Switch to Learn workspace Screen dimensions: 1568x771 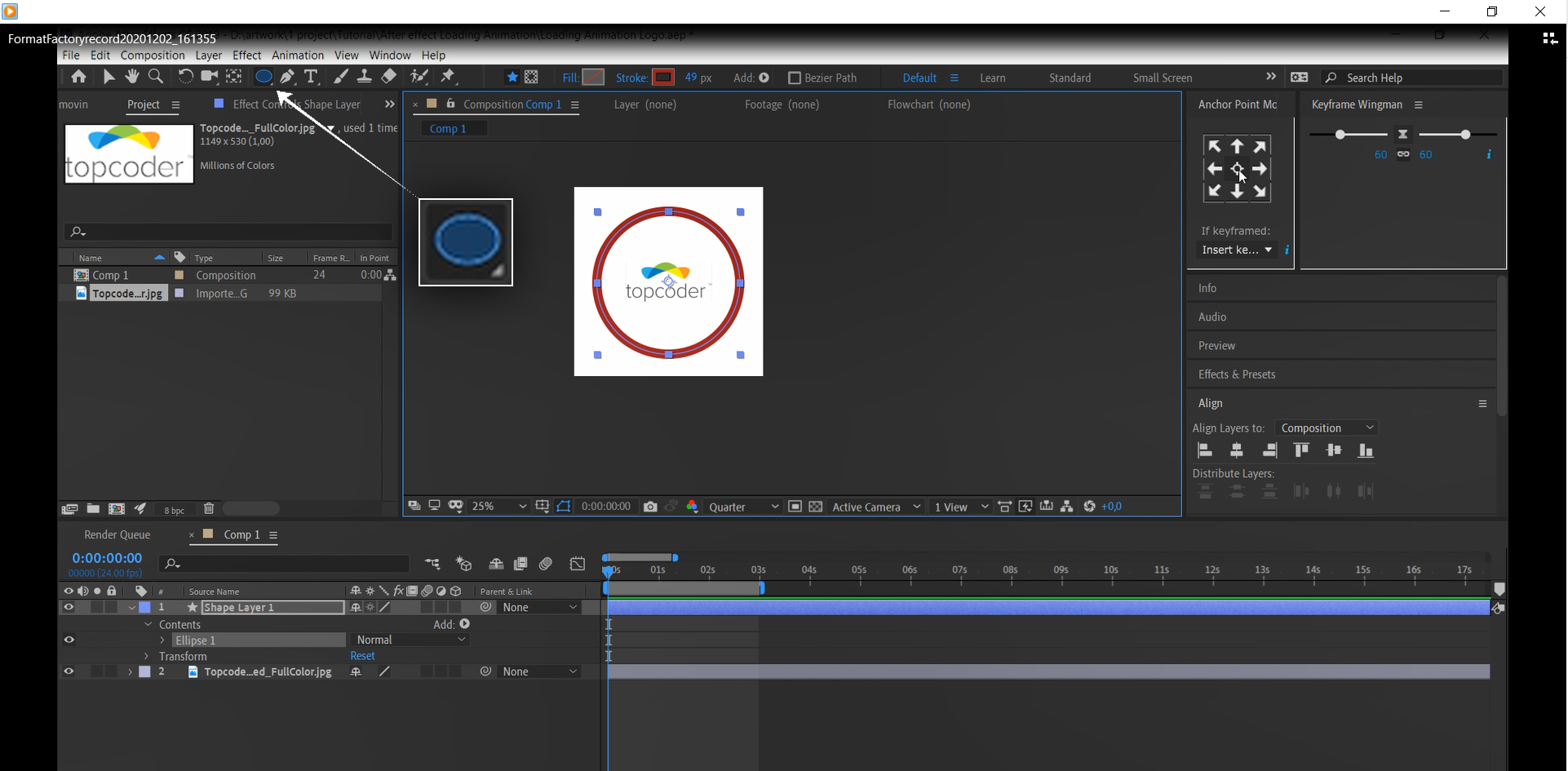pyautogui.click(x=992, y=78)
